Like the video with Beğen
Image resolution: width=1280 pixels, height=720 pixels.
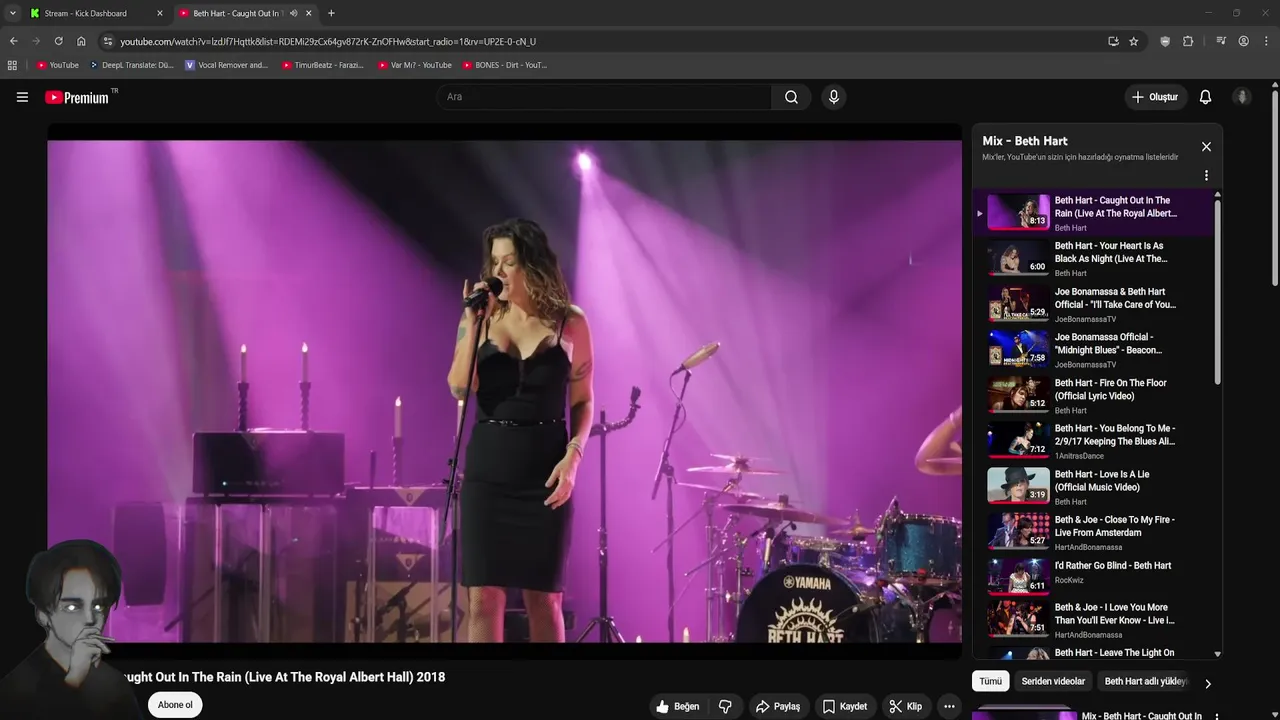coord(677,706)
